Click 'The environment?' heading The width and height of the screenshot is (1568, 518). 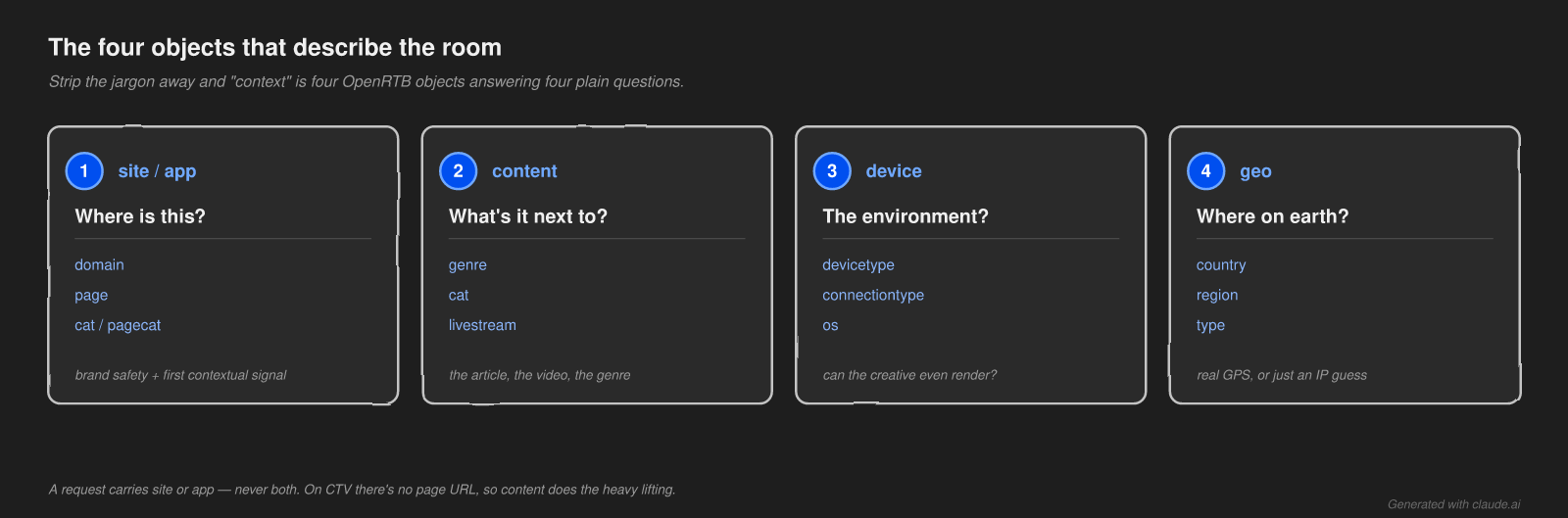906,216
